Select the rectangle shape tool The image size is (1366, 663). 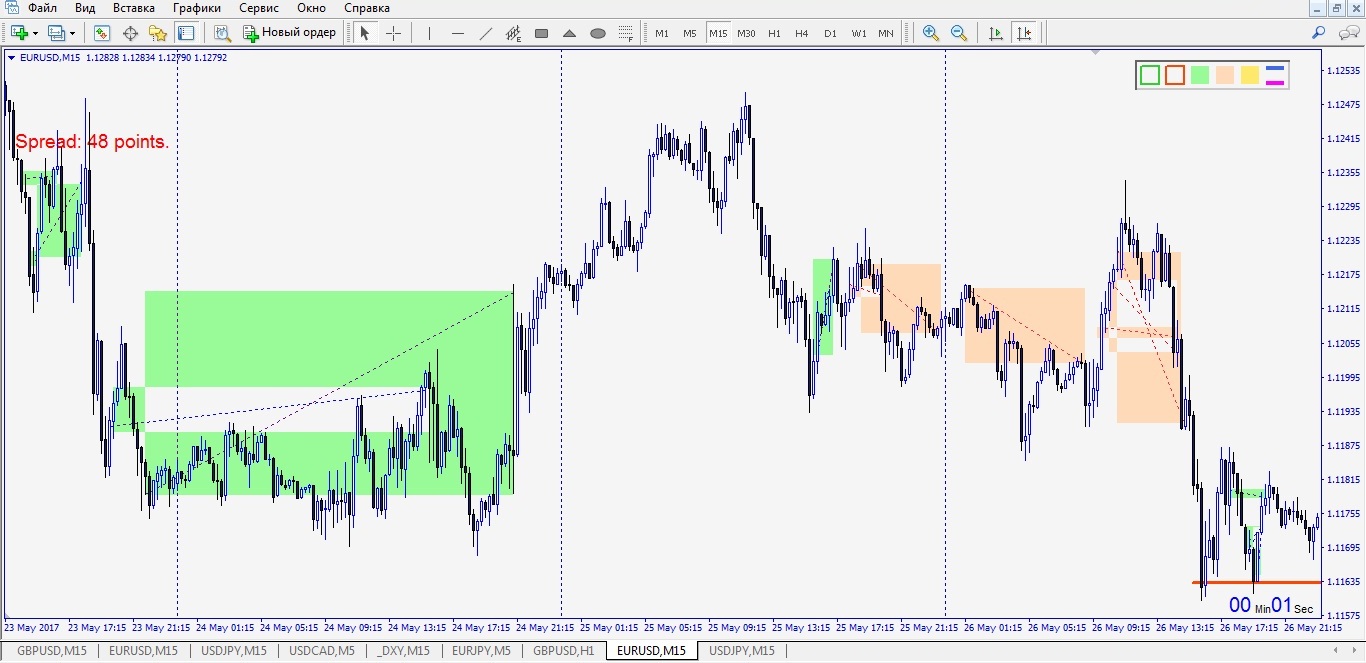click(x=542, y=33)
